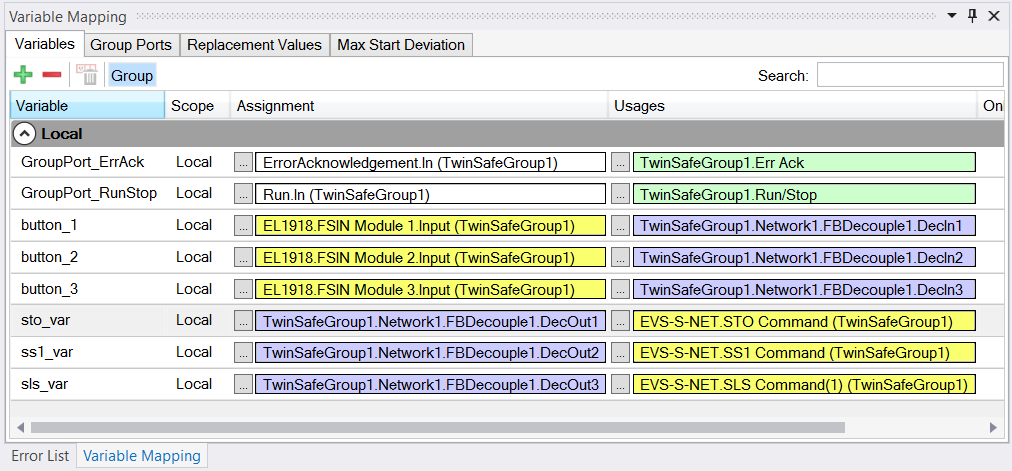
Task: Click the FBDecouple1.DecOut3 assignment field
Action: tap(430, 385)
